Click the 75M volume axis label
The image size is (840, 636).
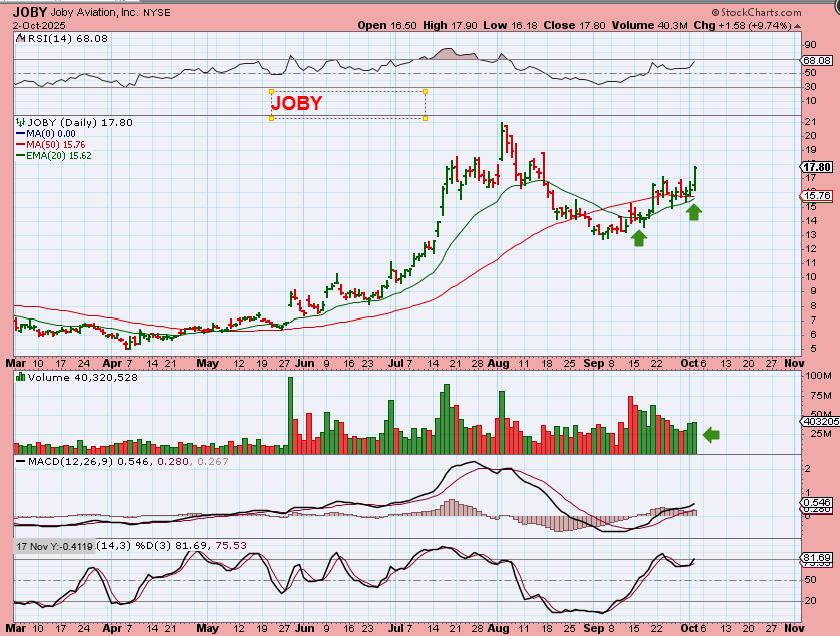822,396
